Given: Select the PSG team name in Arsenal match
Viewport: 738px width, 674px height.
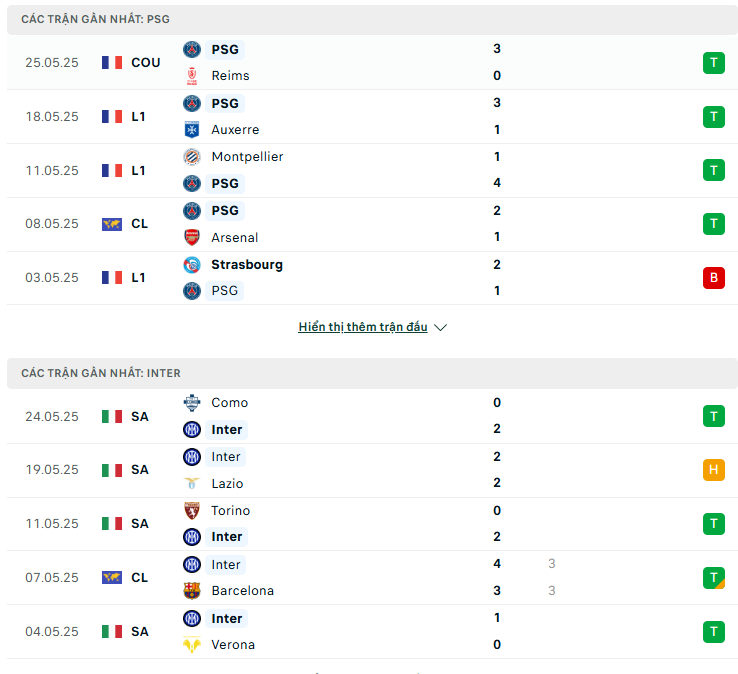Looking at the screenshot, I should [225, 210].
